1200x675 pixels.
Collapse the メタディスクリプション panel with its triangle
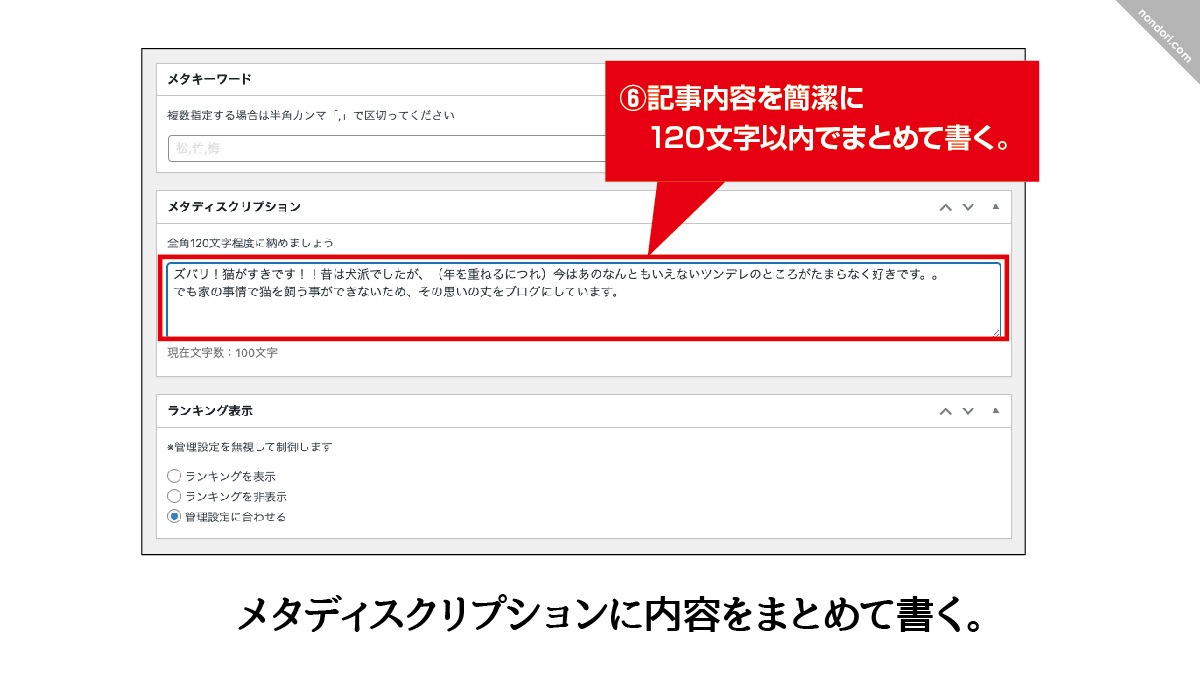point(995,207)
